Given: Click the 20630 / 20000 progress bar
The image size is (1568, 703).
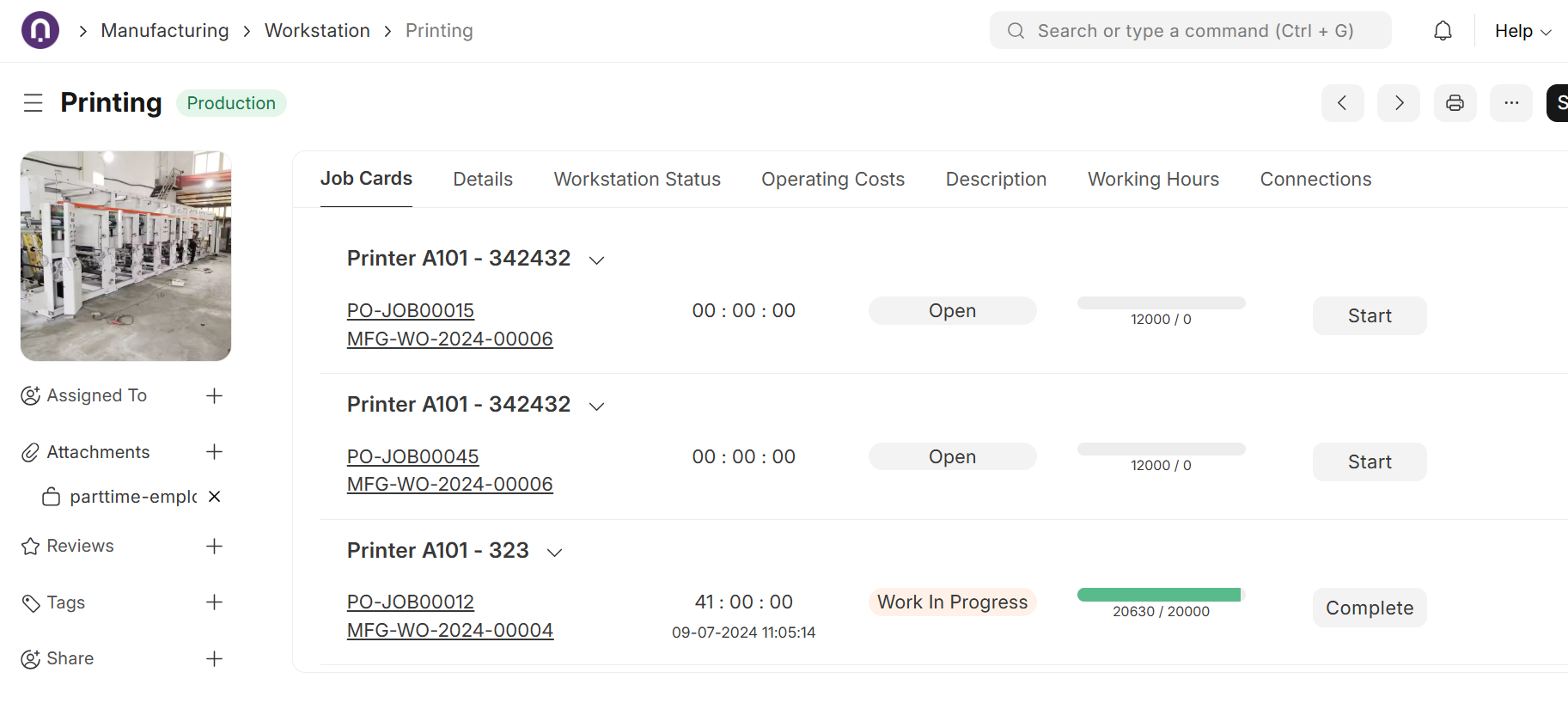Looking at the screenshot, I should (1160, 595).
